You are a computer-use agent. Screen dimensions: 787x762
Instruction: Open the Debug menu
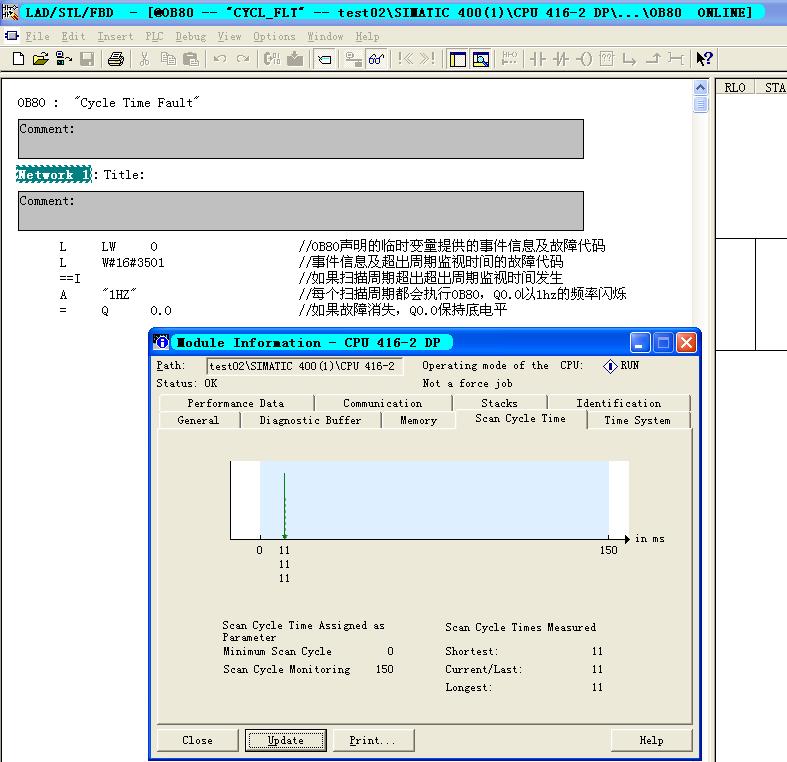pyautogui.click(x=191, y=37)
